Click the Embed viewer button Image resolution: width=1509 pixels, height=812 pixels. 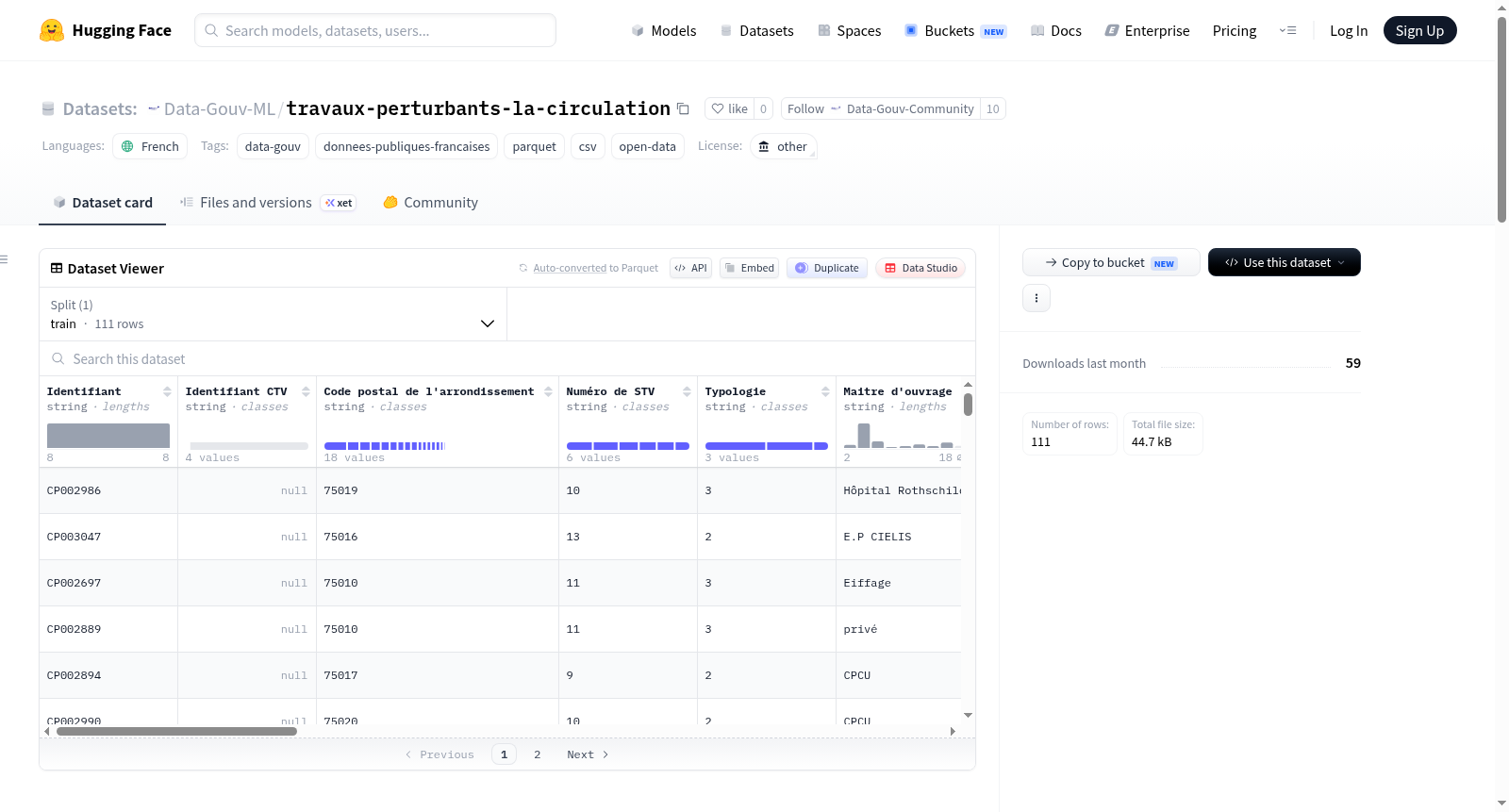[750, 268]
